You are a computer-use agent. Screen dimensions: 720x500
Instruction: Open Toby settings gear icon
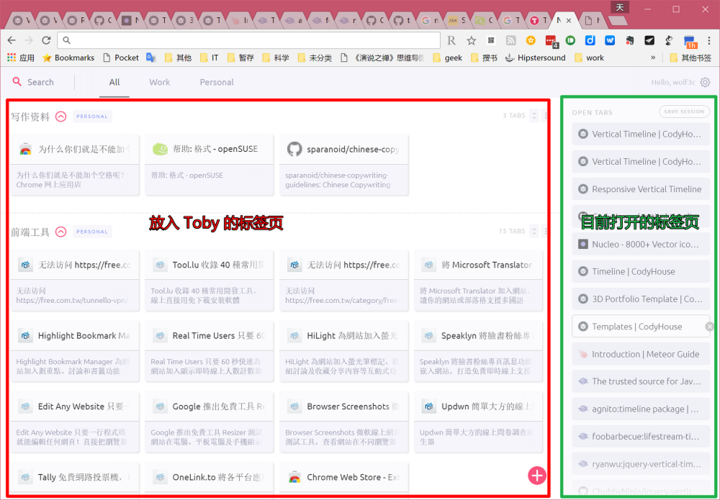(x=705, y=82)
